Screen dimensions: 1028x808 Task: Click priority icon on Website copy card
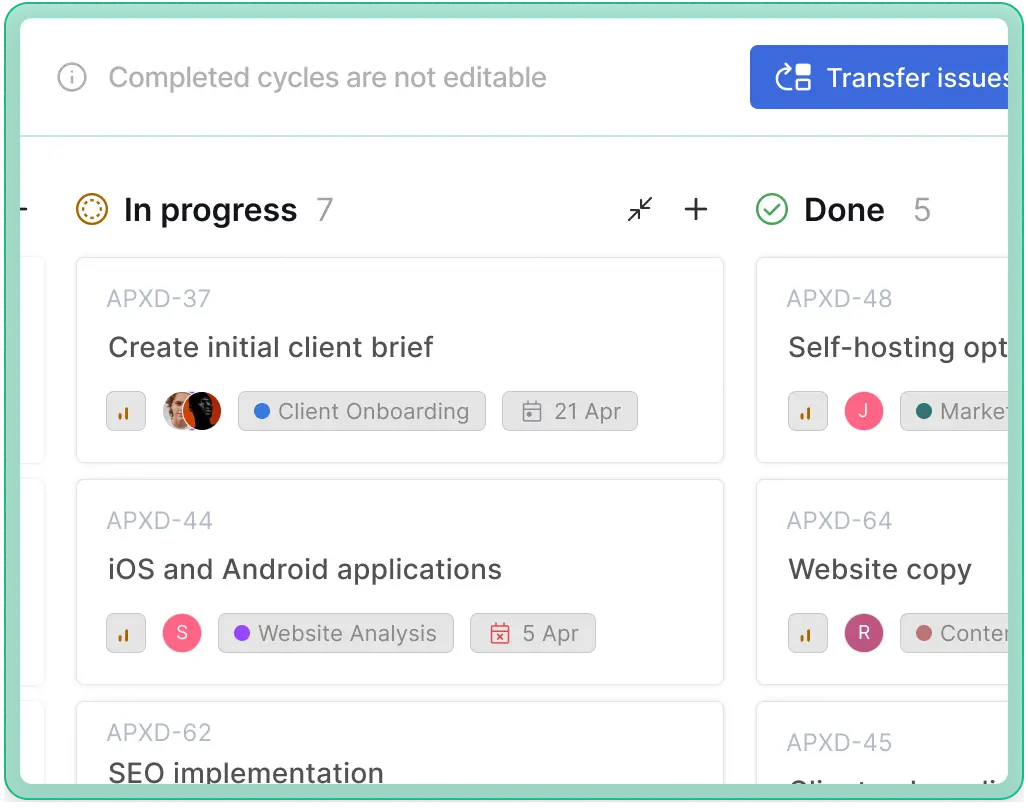pyautogui.click(x=807, y=633)
